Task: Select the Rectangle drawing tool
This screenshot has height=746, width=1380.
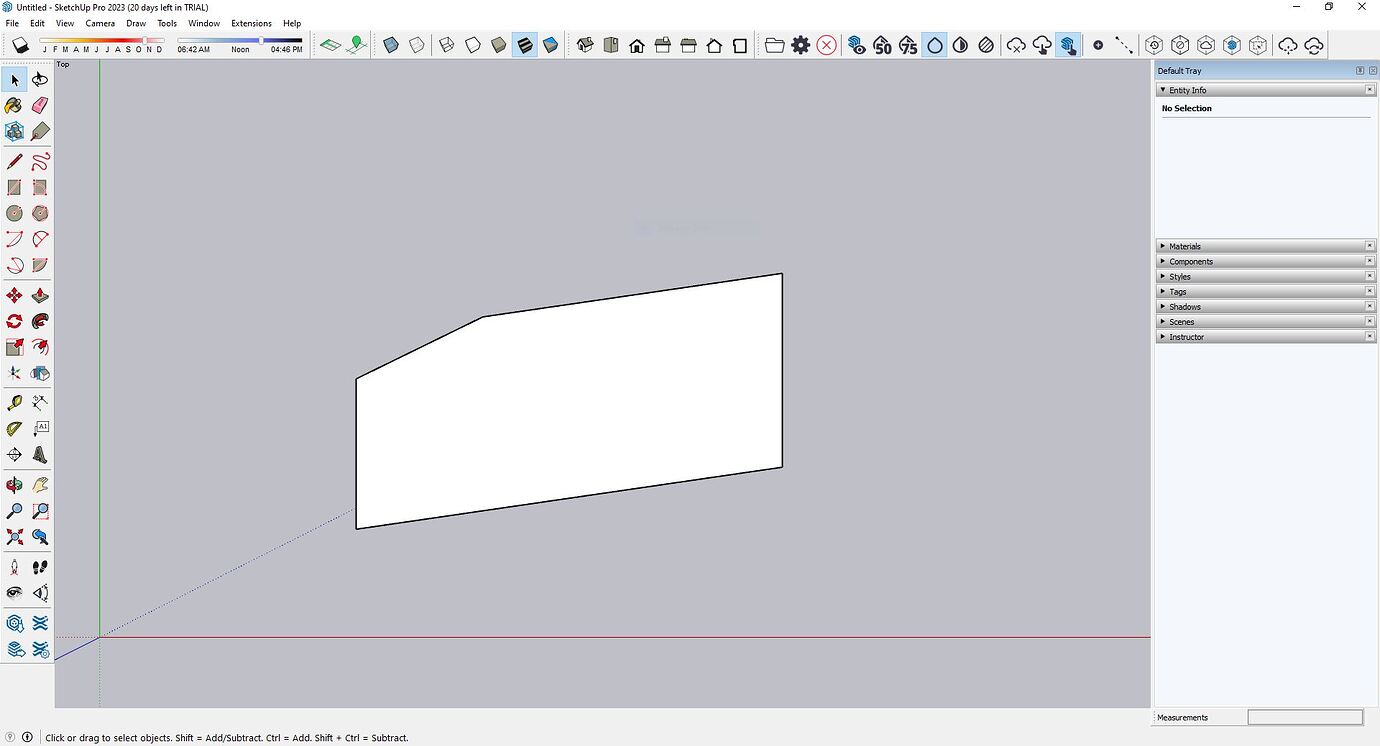Action: [14, 186]
